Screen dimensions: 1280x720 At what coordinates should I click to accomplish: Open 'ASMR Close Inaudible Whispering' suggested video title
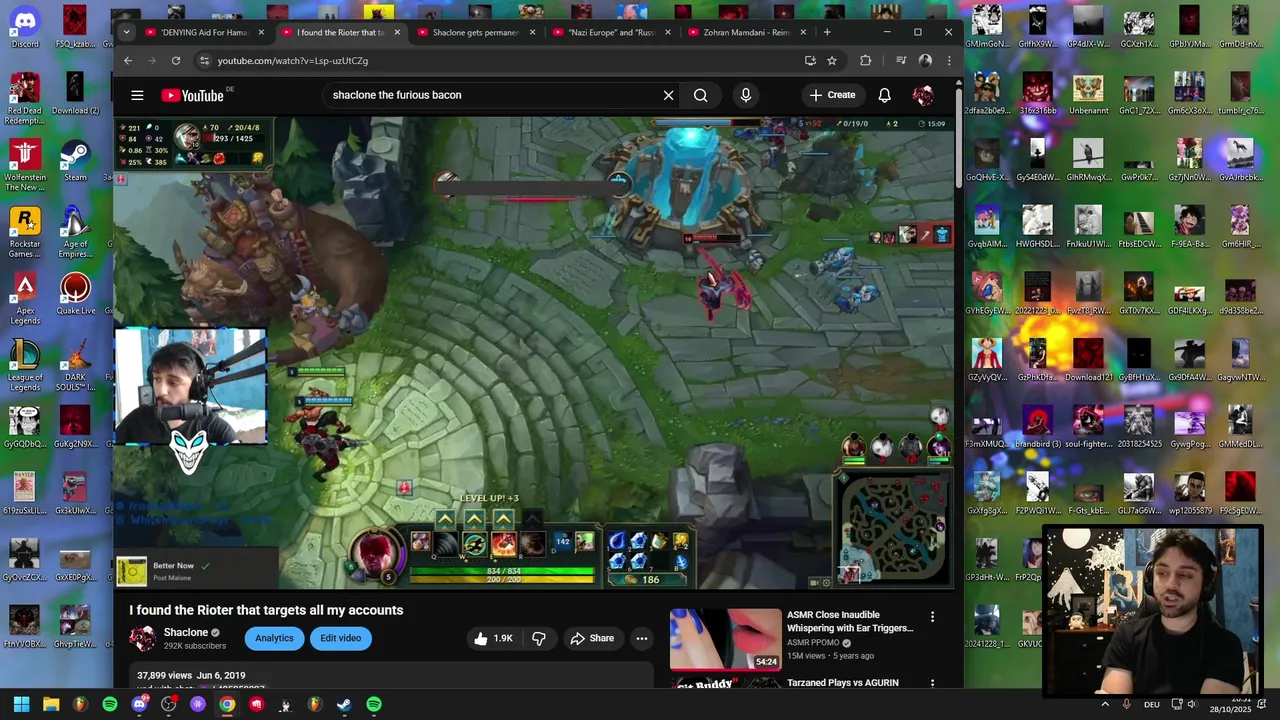[850, 621]
